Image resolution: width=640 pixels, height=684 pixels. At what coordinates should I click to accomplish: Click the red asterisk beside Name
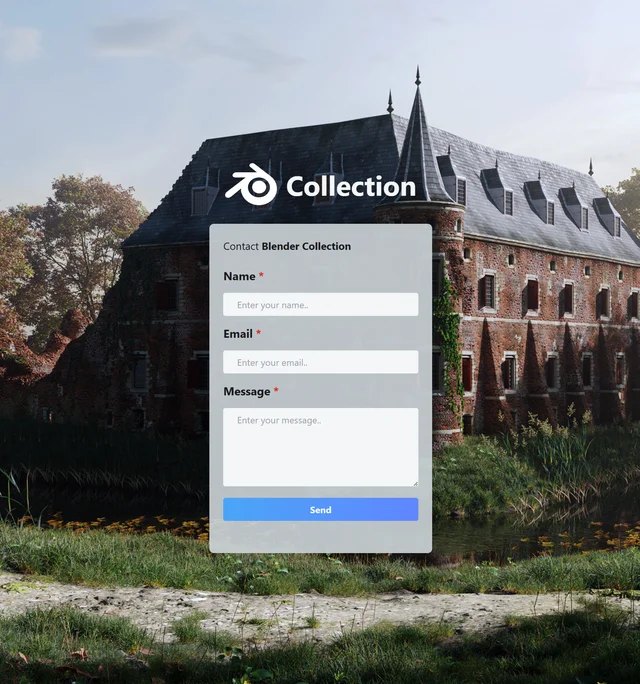(x=262, y=276)
